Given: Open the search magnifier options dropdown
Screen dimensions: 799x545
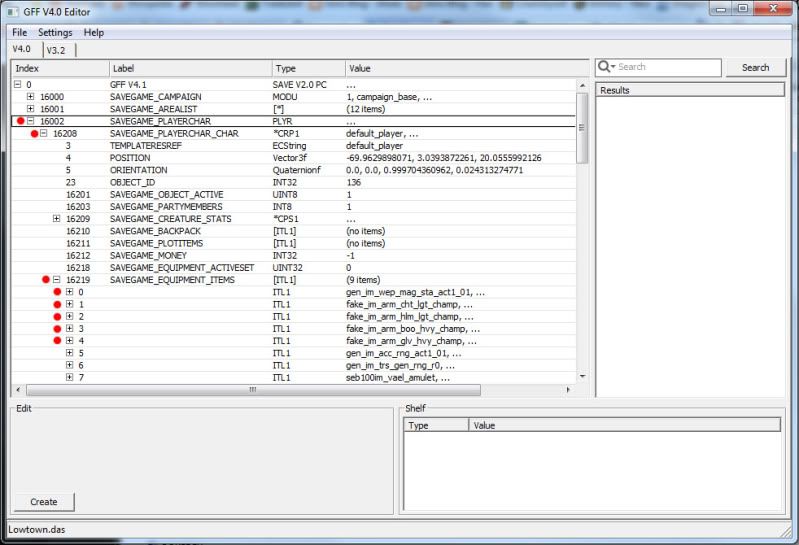Looking at the screenshot, I should [x=606, y=67].
